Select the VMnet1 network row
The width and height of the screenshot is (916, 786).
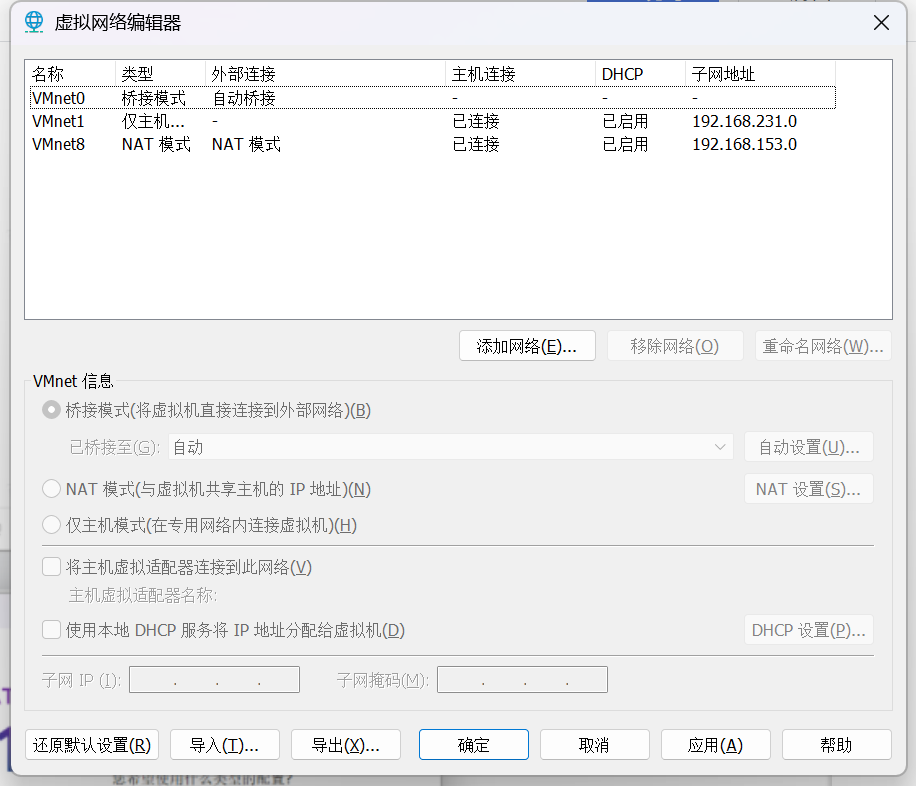pos(433,121)
